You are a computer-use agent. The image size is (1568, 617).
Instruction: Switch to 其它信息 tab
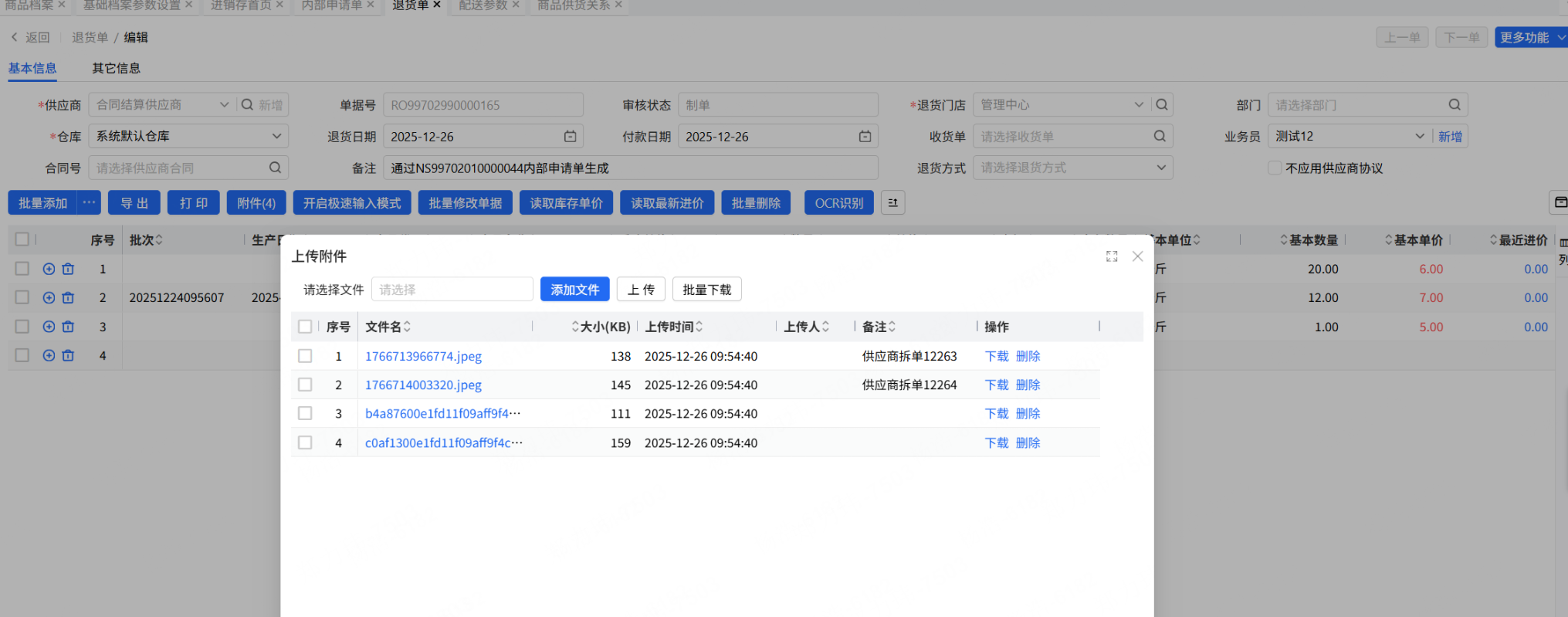click(116, 68)
